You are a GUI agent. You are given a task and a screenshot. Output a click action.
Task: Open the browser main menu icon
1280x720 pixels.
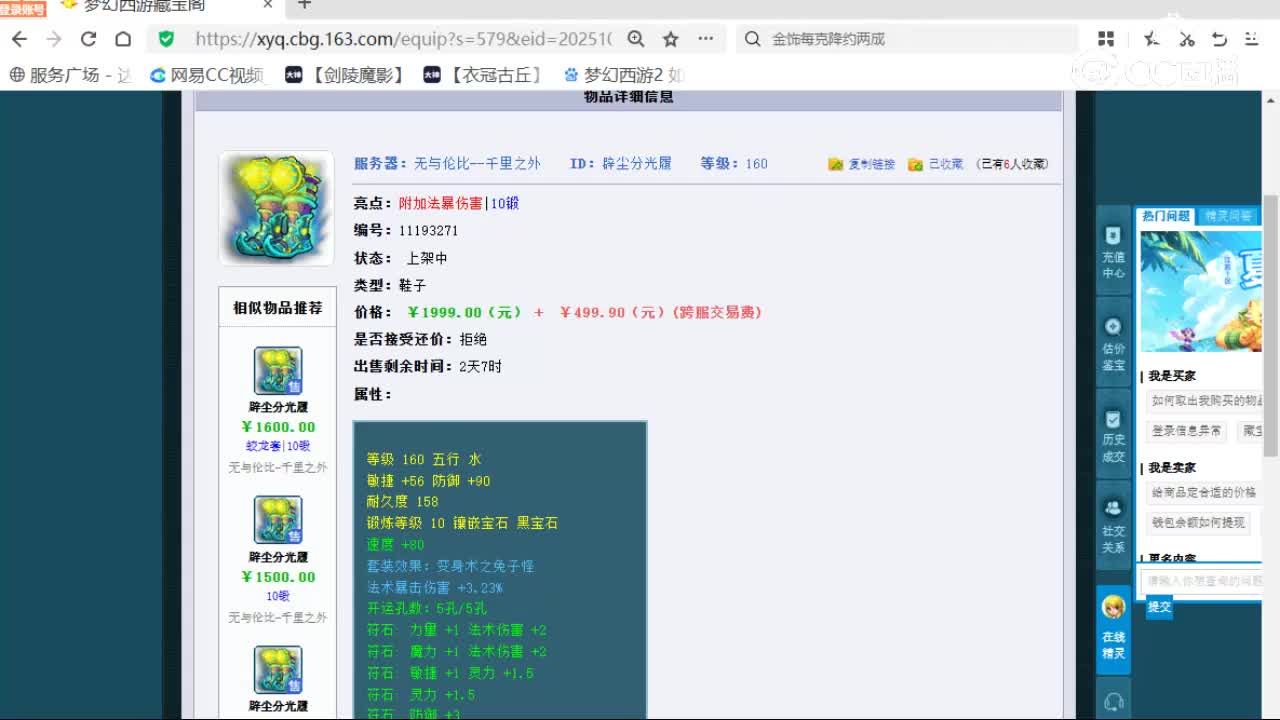(1252, 39)
